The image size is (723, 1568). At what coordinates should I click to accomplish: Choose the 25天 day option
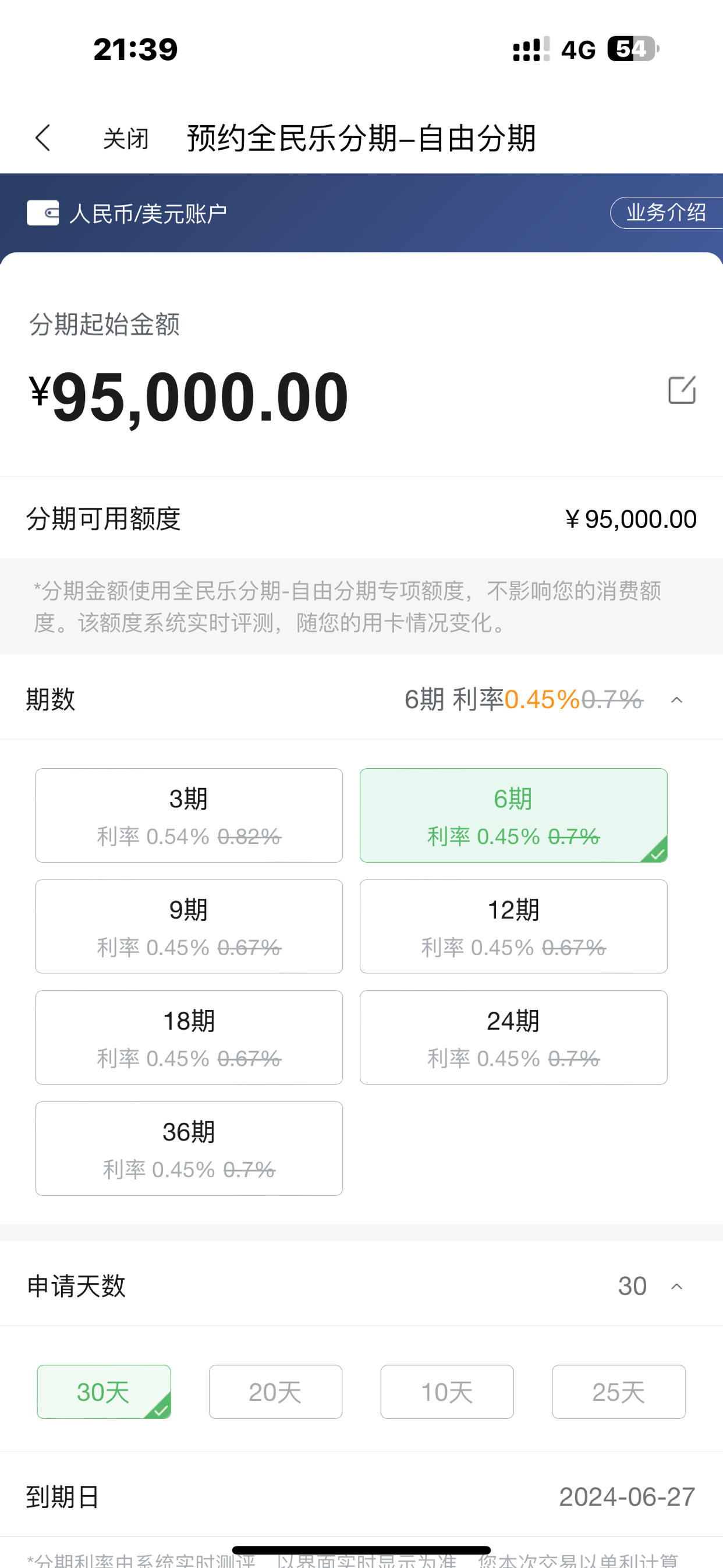(x=618, y=1392)
